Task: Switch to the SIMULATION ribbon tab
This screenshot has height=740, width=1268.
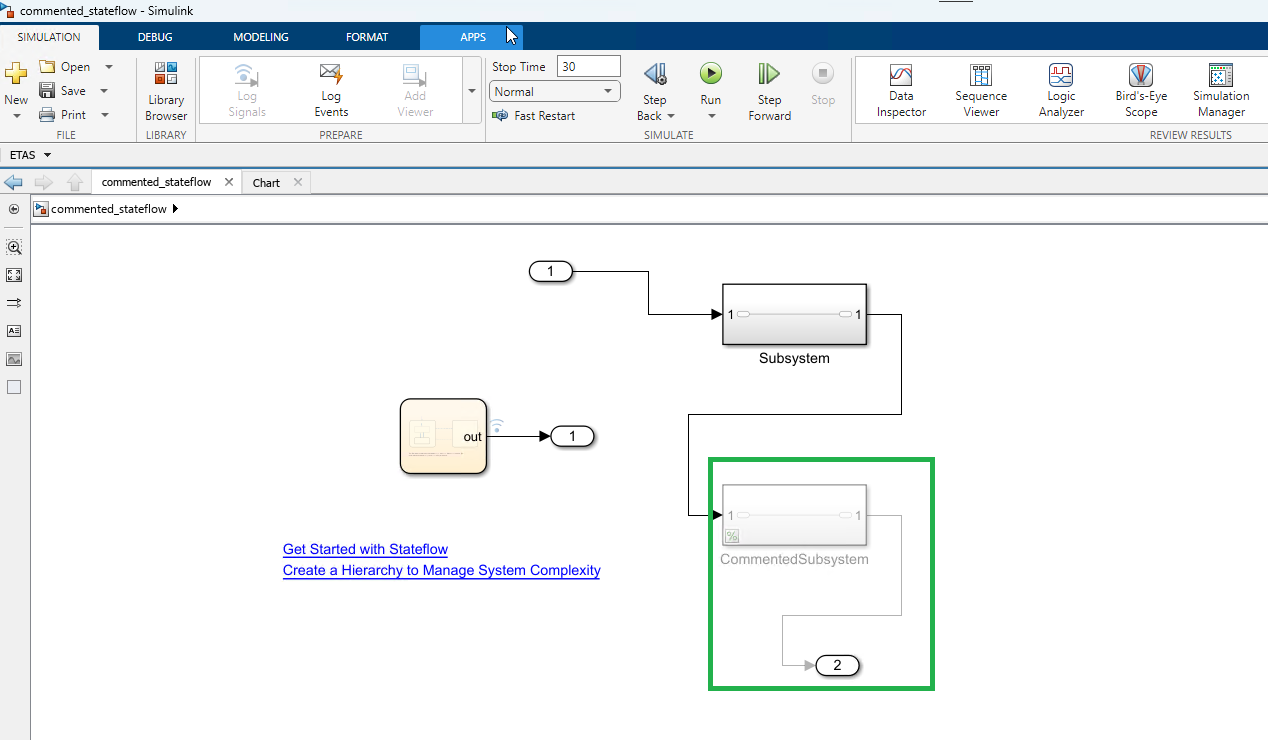Action: [x=49, y=37]
